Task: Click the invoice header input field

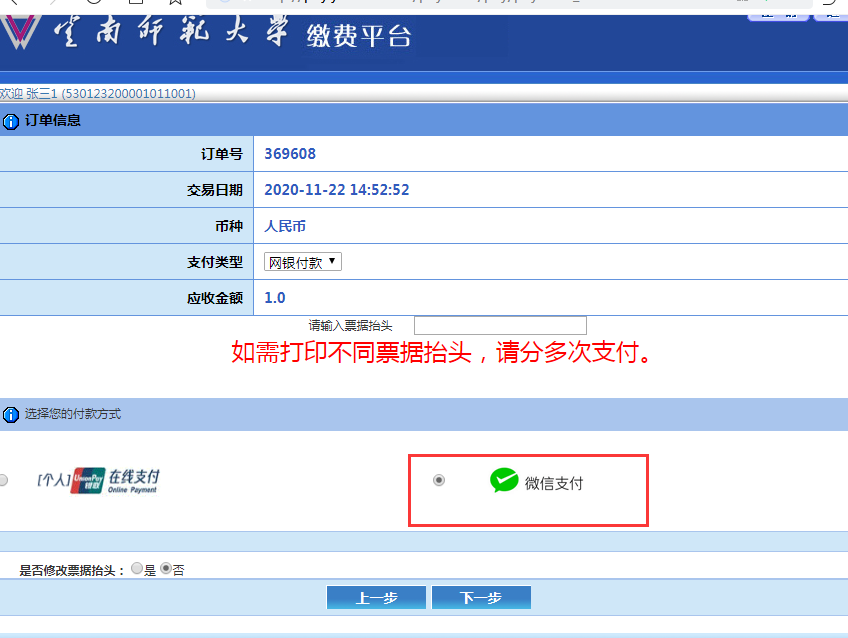Action: click(x=500, y=325)
